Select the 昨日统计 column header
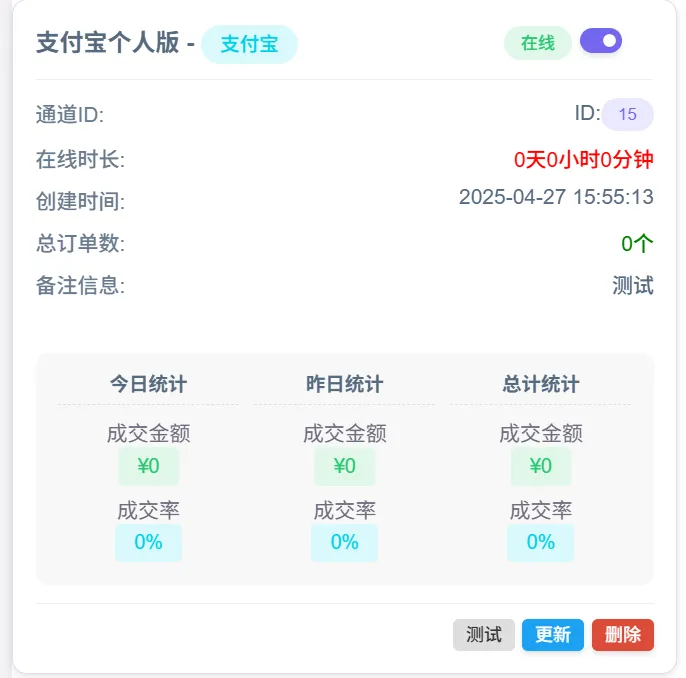Screen dimensions: 686x678 [x=344, y=384]
